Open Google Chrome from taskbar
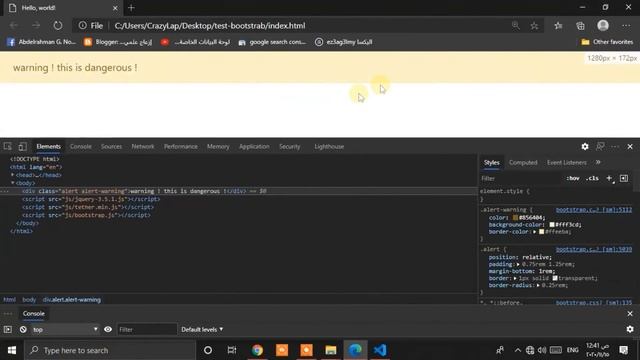640x360 pixels. (257, 350)
